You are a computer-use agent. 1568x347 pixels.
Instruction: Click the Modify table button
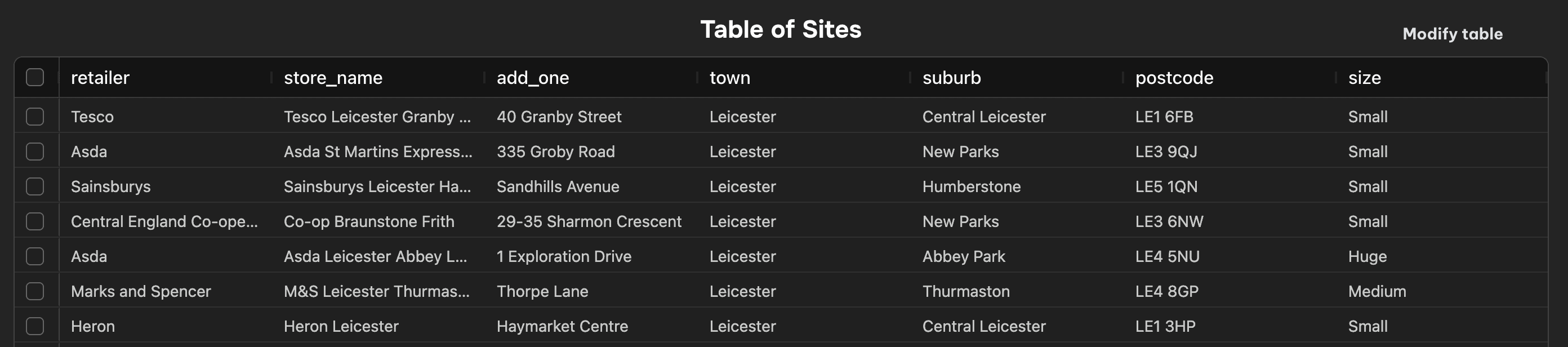click(1452, 34)
